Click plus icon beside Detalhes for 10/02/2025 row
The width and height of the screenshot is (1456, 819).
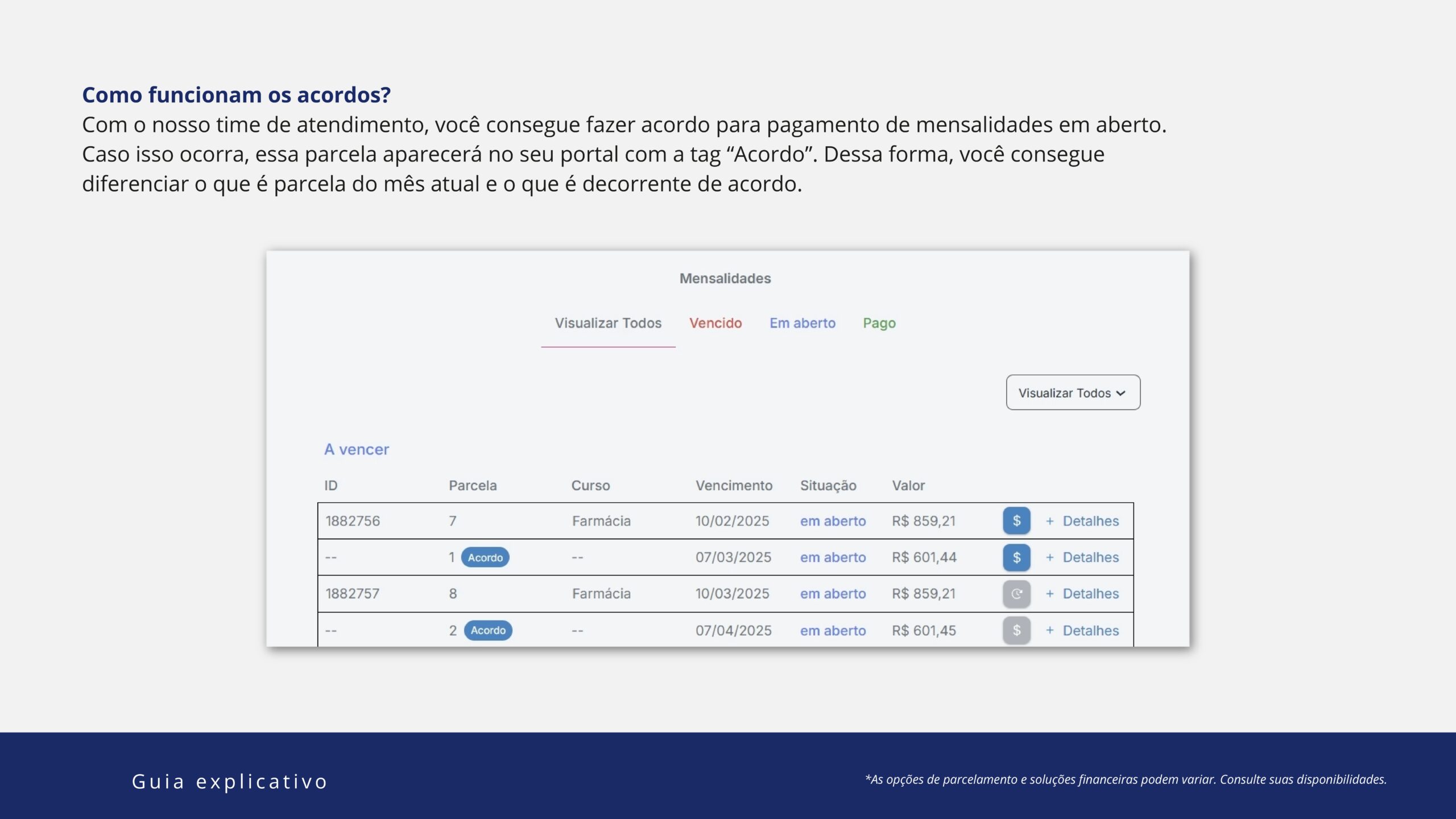(x=1049, y=521)
